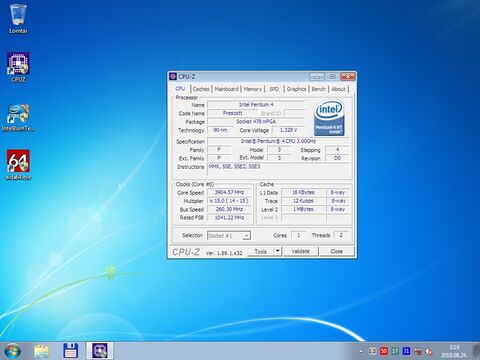Click the CPU-Z title bar app icon

173,76
